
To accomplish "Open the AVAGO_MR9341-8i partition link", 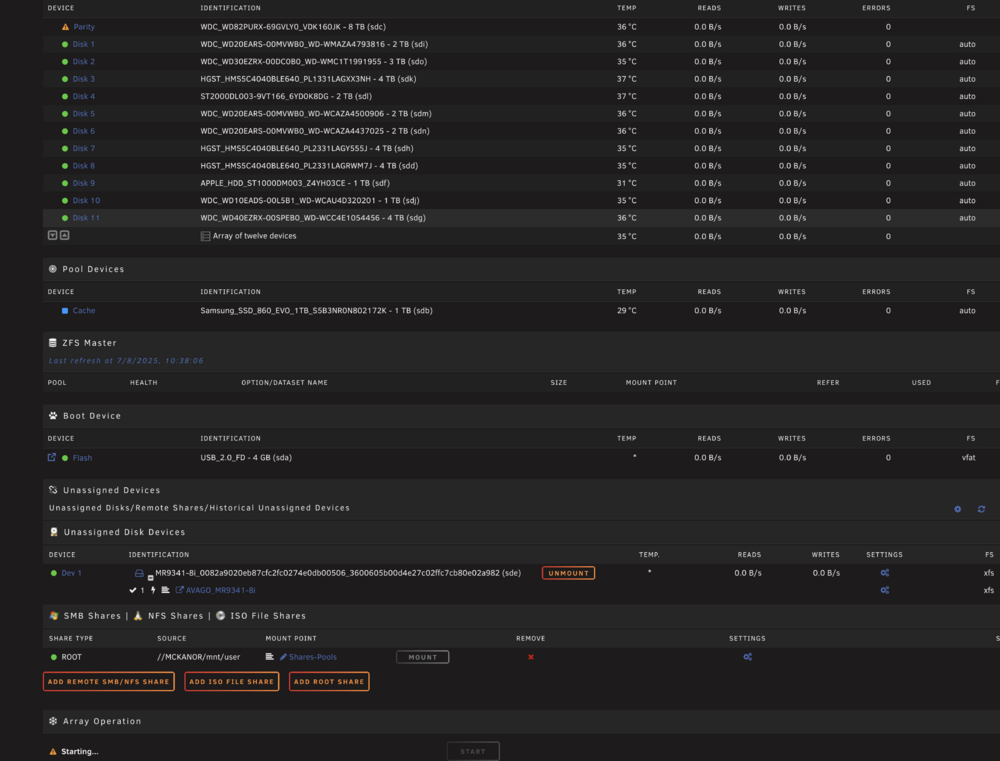I will pos(221,590).
